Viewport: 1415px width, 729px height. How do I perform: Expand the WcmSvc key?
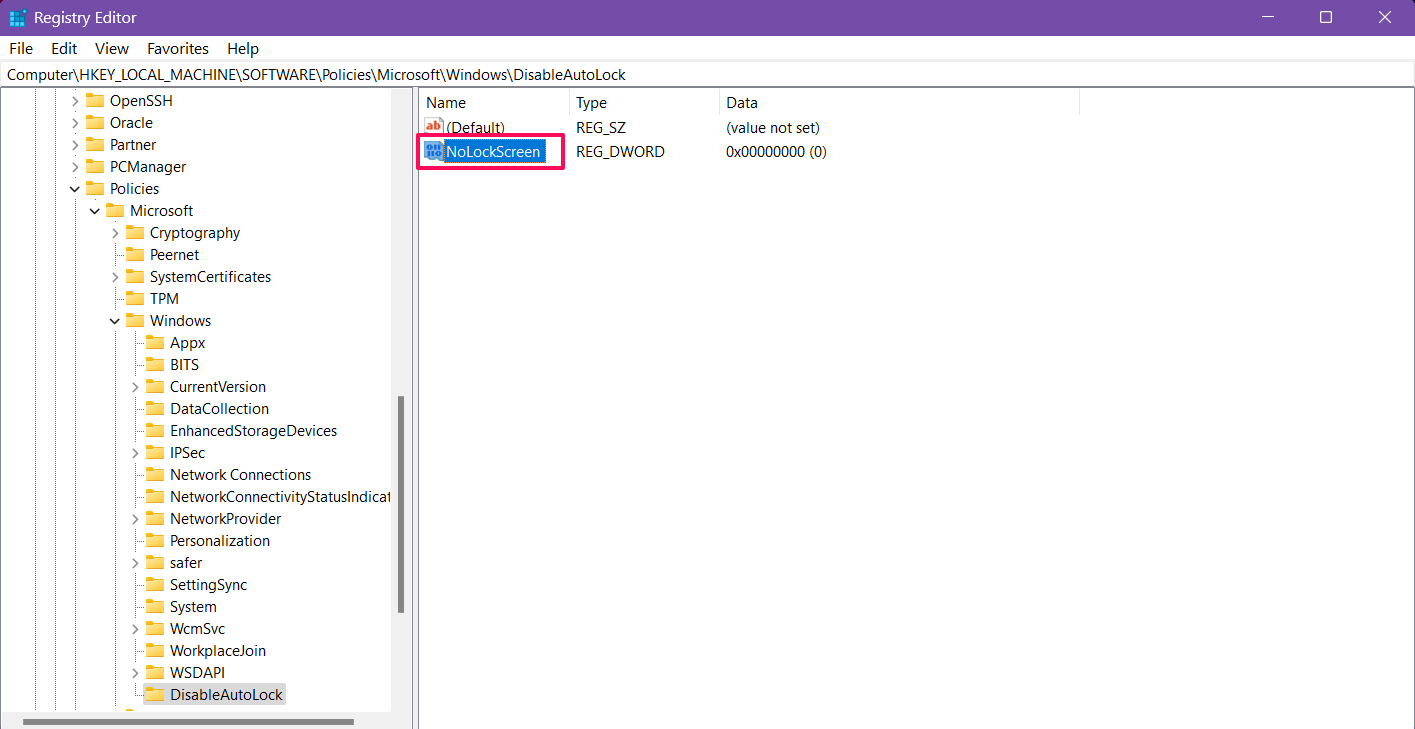135,628
